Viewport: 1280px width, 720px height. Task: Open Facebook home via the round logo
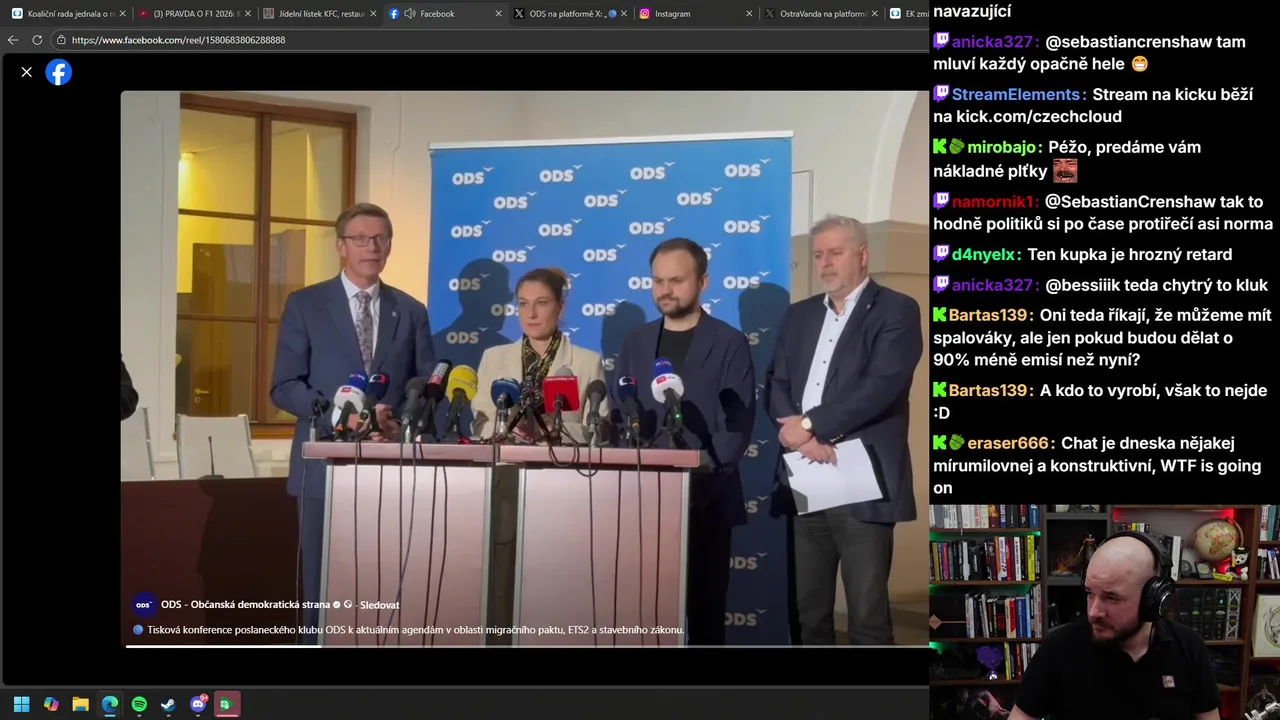coord(59,72)
